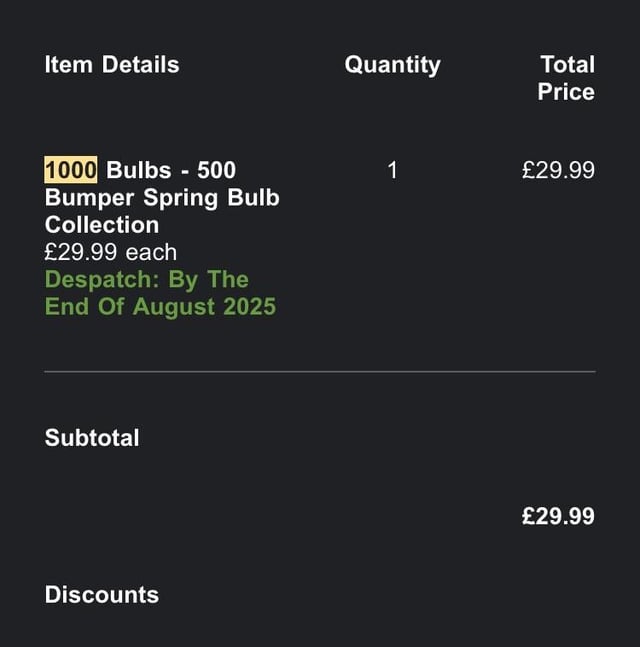Select the green Despatch date notice

[x=160, y=293]
